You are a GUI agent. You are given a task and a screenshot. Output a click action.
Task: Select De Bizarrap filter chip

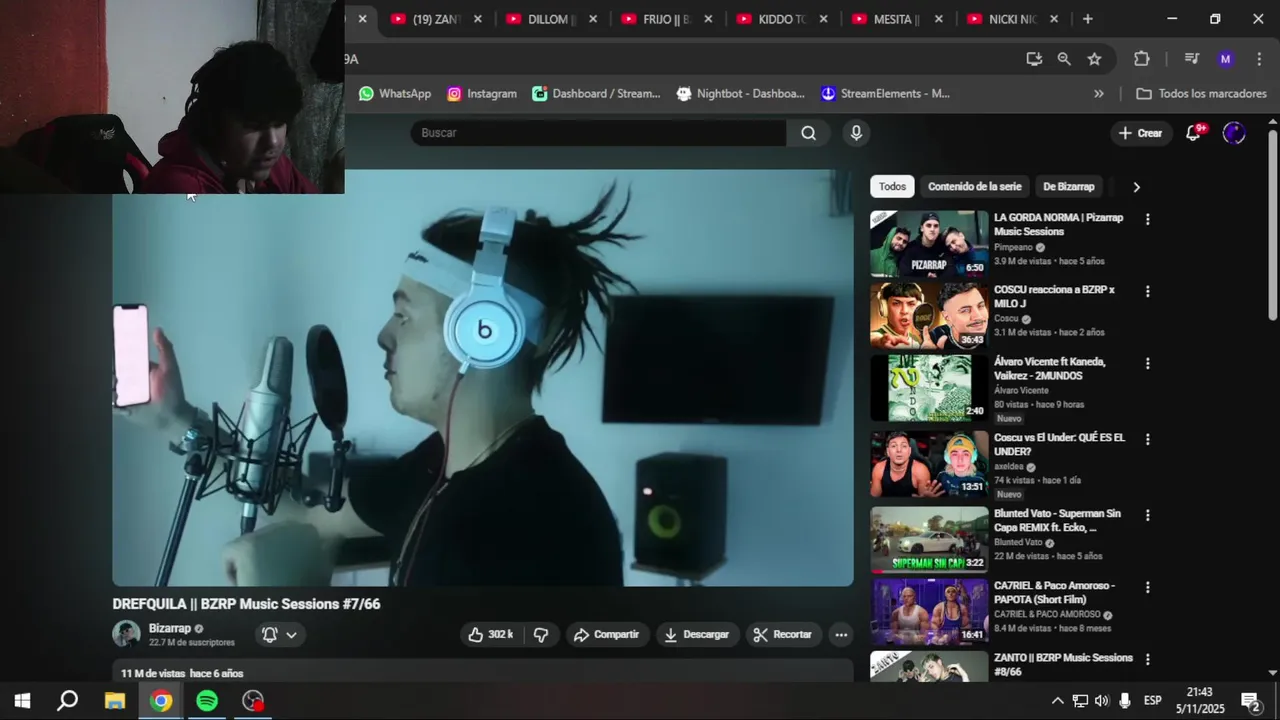point(1068,187)
